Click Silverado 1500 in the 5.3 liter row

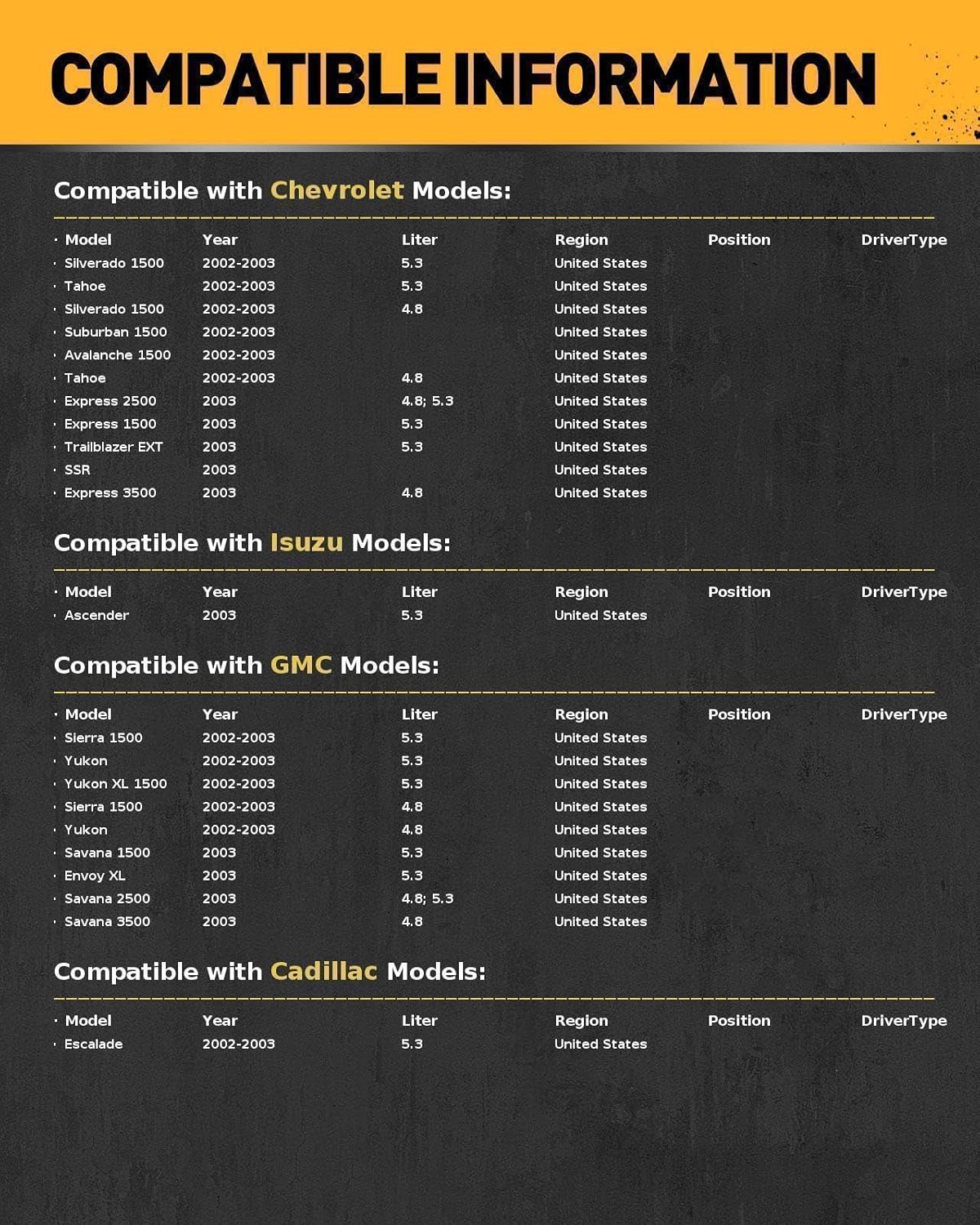(114, 263)
